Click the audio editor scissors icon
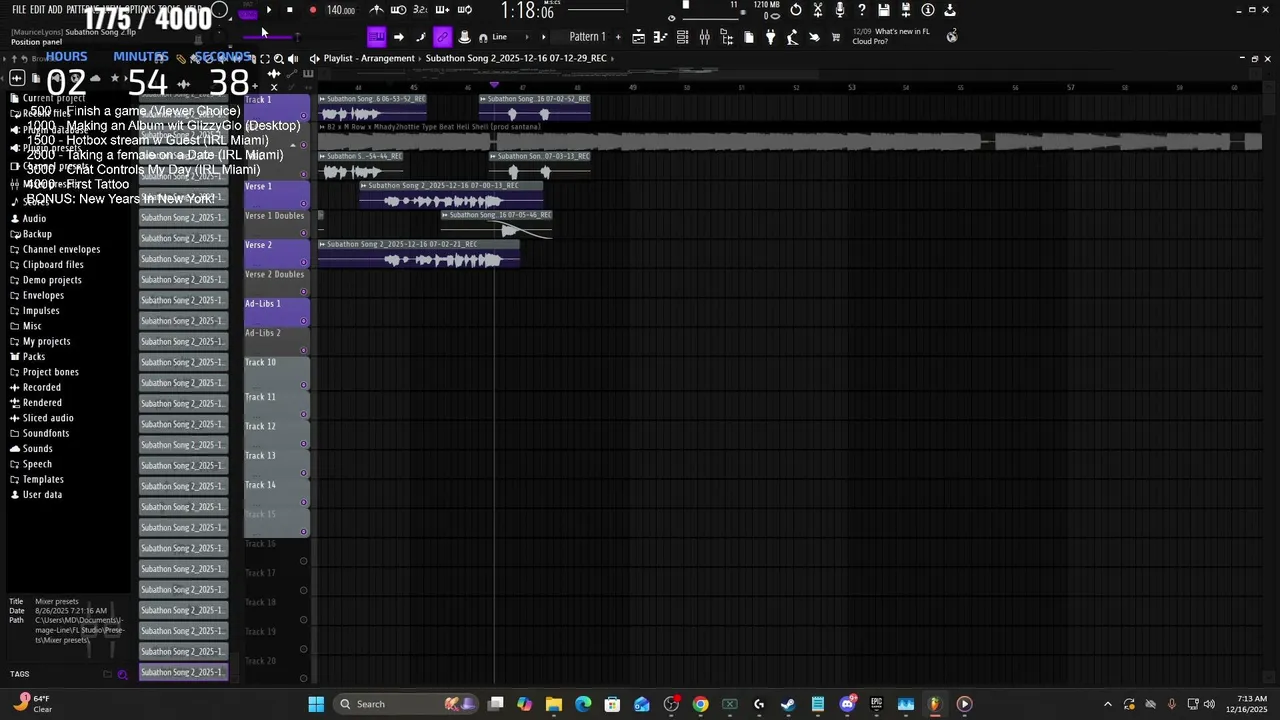The height and width of the screenshot is (720, 1280). click(x=818, y=10)
